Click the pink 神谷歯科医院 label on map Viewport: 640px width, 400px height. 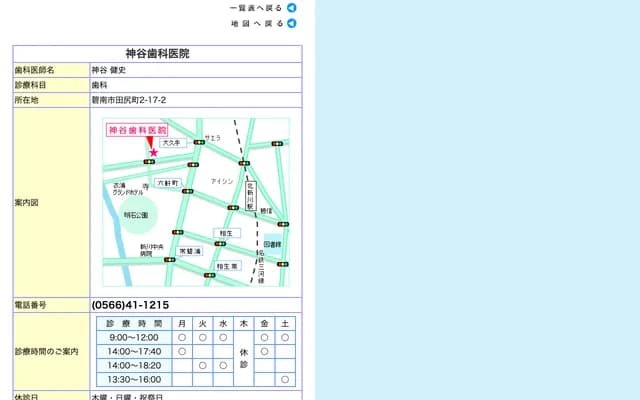point(137,130)
